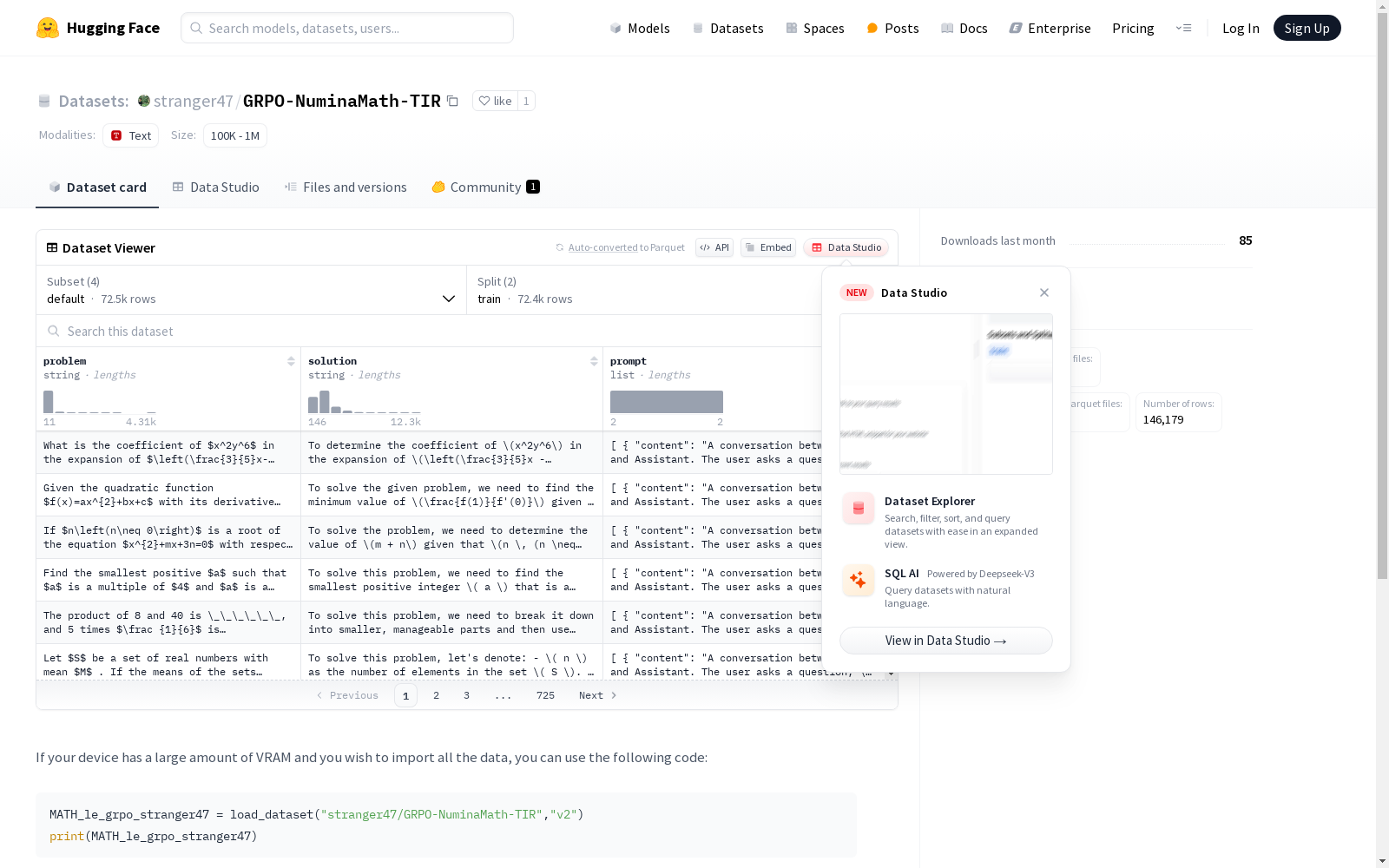The image size is (1389, 868).
Task: Click the solution length histogram
Action: (x=365, y=402)
